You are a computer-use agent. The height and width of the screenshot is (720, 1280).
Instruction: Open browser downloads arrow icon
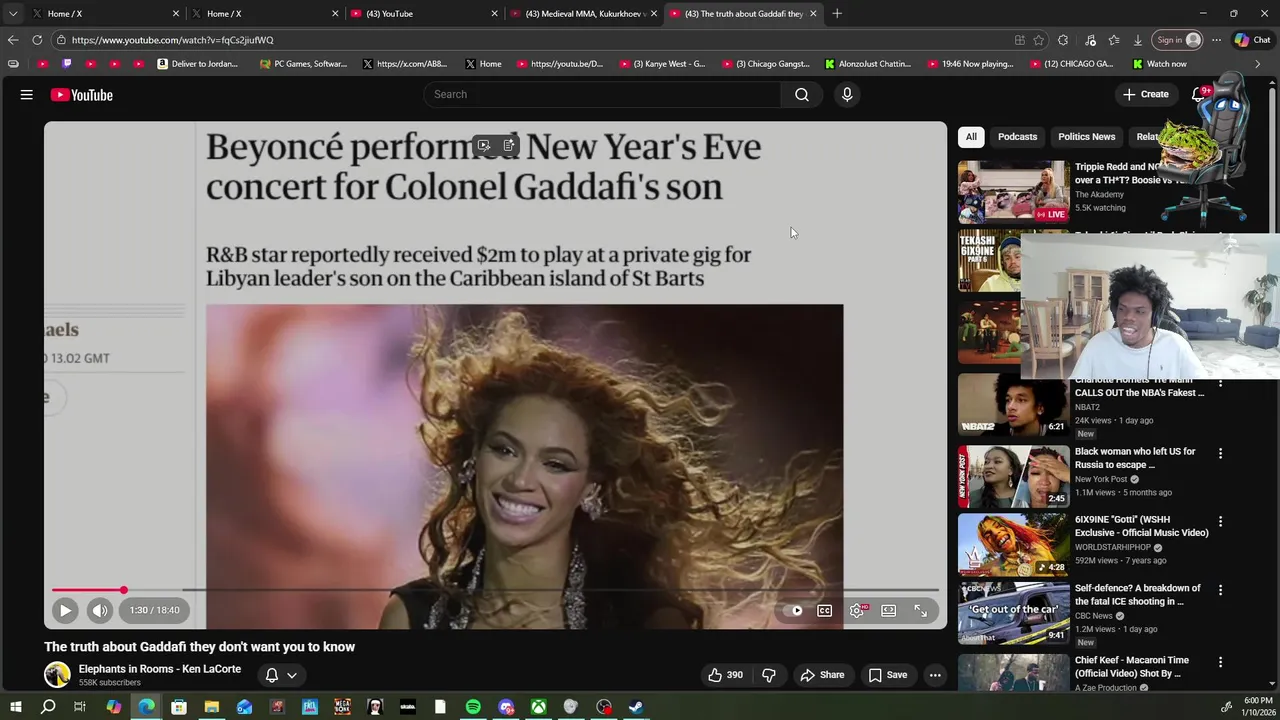[1138, 40]
